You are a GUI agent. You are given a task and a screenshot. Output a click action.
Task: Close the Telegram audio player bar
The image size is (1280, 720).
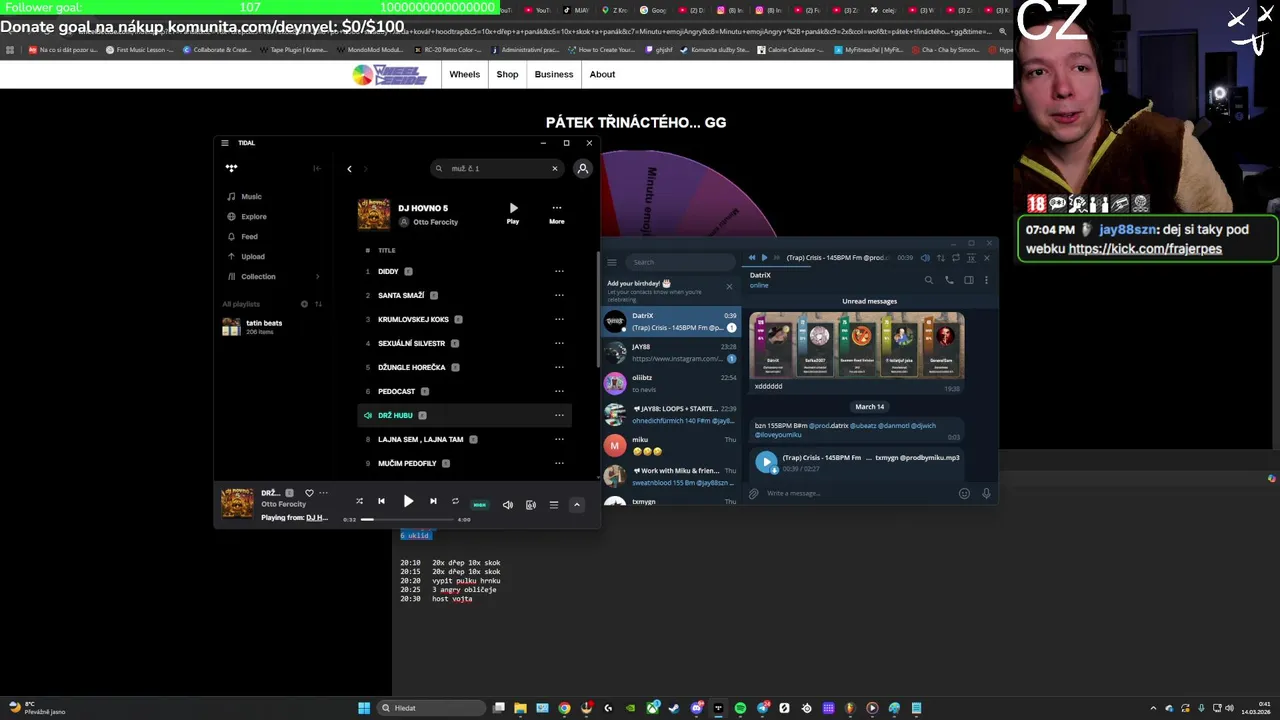986,258
